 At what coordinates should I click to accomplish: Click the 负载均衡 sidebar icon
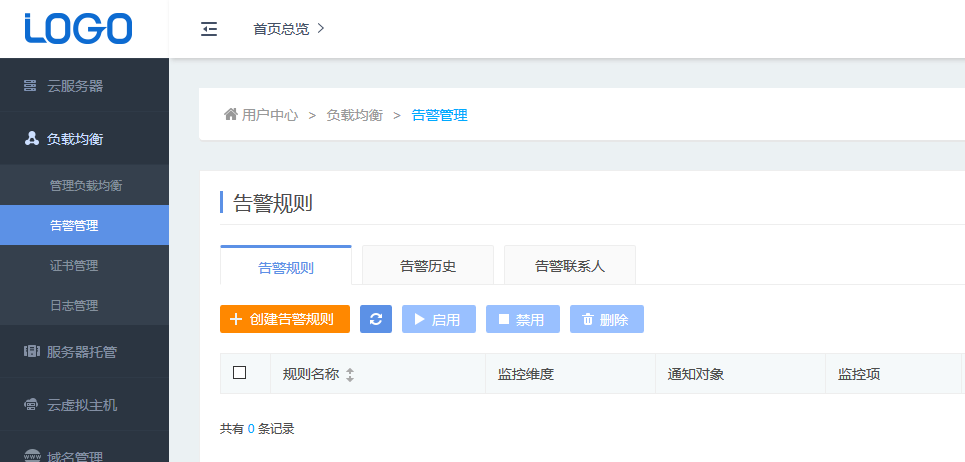31,138
